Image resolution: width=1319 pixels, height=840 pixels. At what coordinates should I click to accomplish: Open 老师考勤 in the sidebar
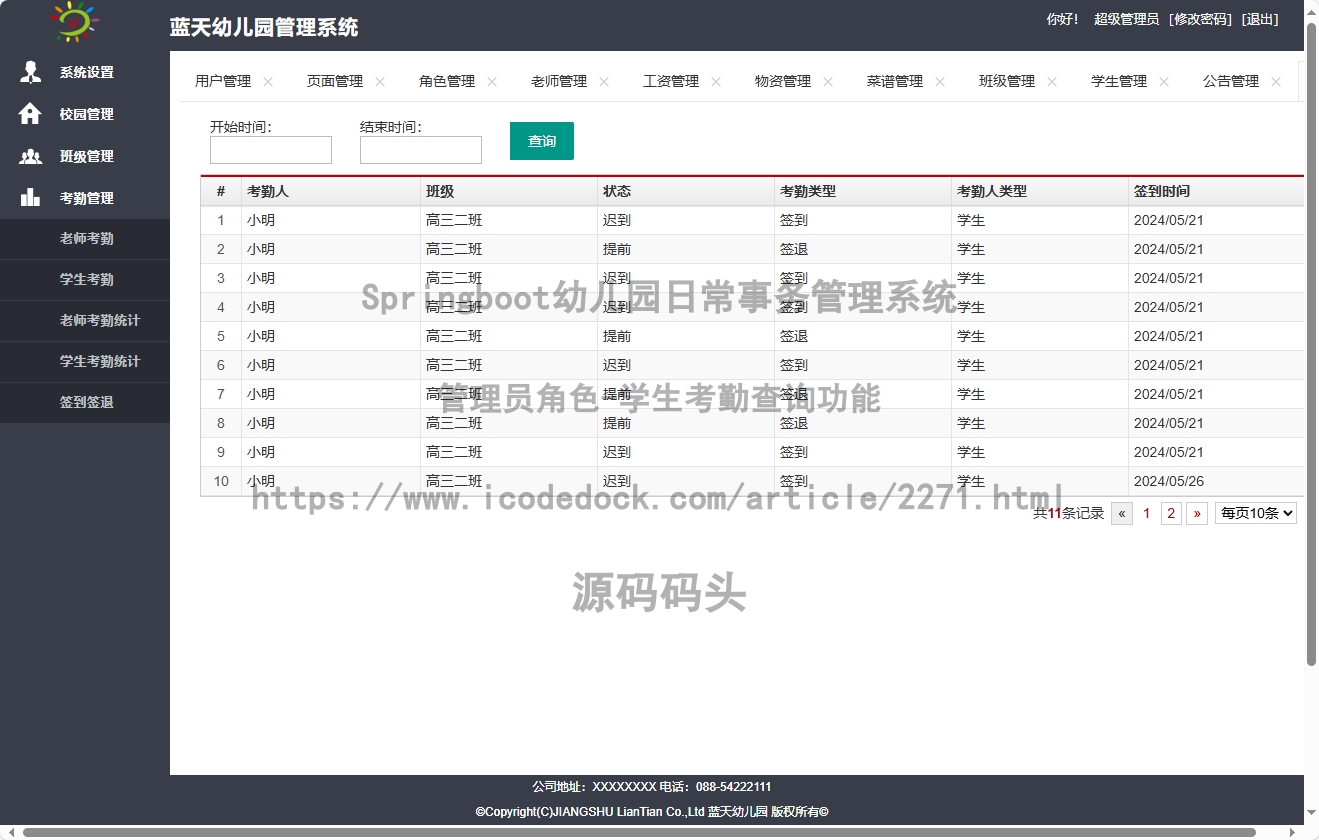[85, 239]
